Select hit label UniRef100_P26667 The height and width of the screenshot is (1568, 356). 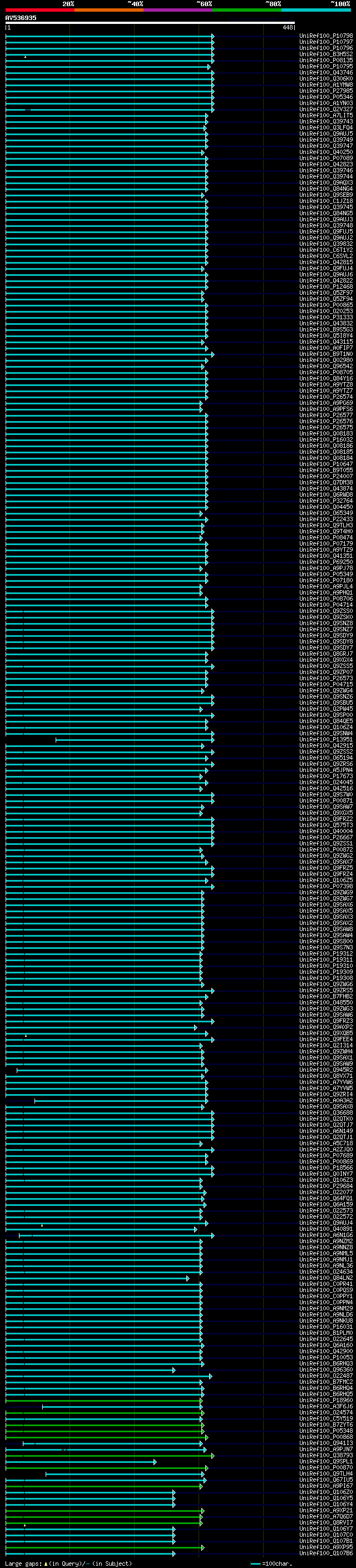pos(326,838)
